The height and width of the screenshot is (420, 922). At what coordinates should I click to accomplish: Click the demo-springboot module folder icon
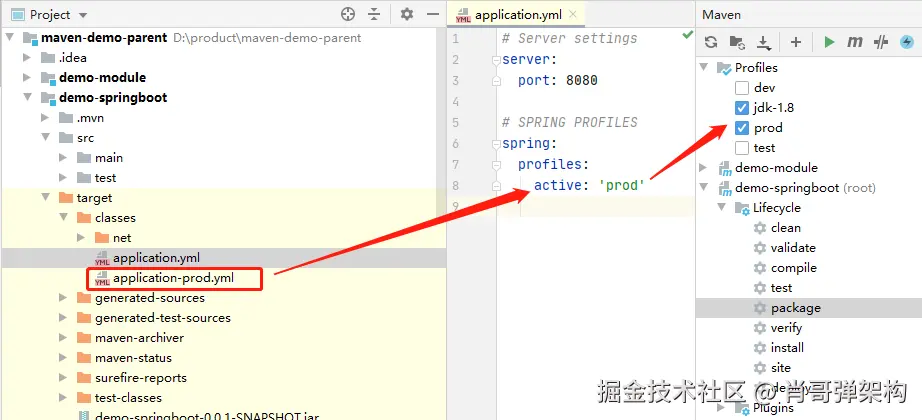pyautogui.click(x=49, y=98)
